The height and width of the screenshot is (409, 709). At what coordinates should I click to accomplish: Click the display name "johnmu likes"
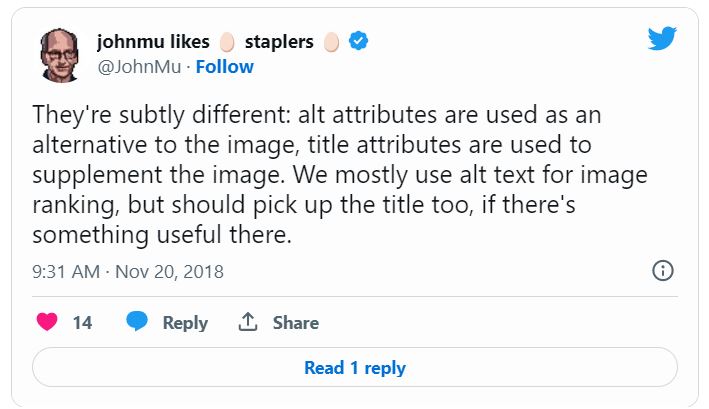pos(153,42)
